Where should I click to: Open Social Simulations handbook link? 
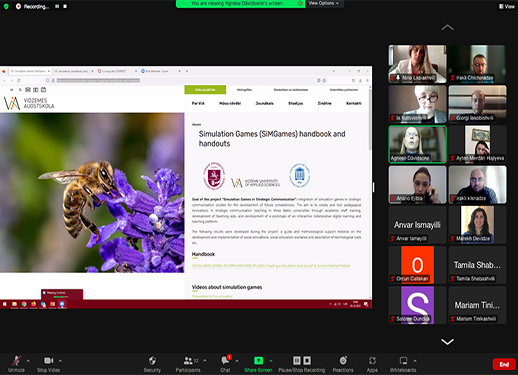pos(271,266)
